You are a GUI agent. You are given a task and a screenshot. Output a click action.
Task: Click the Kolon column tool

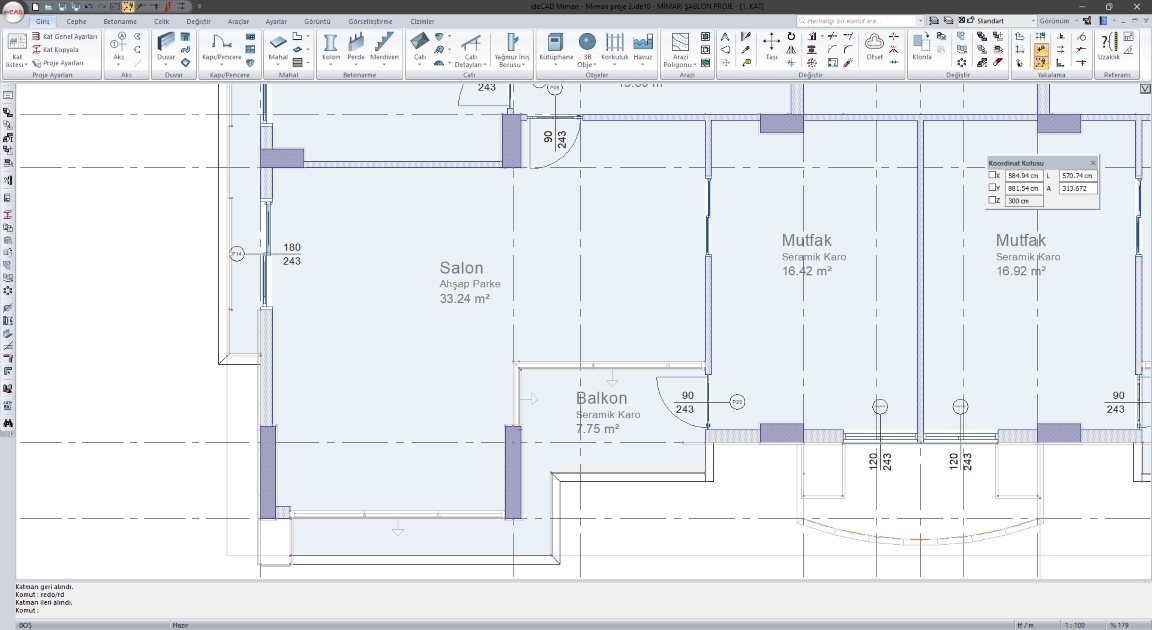330,45
